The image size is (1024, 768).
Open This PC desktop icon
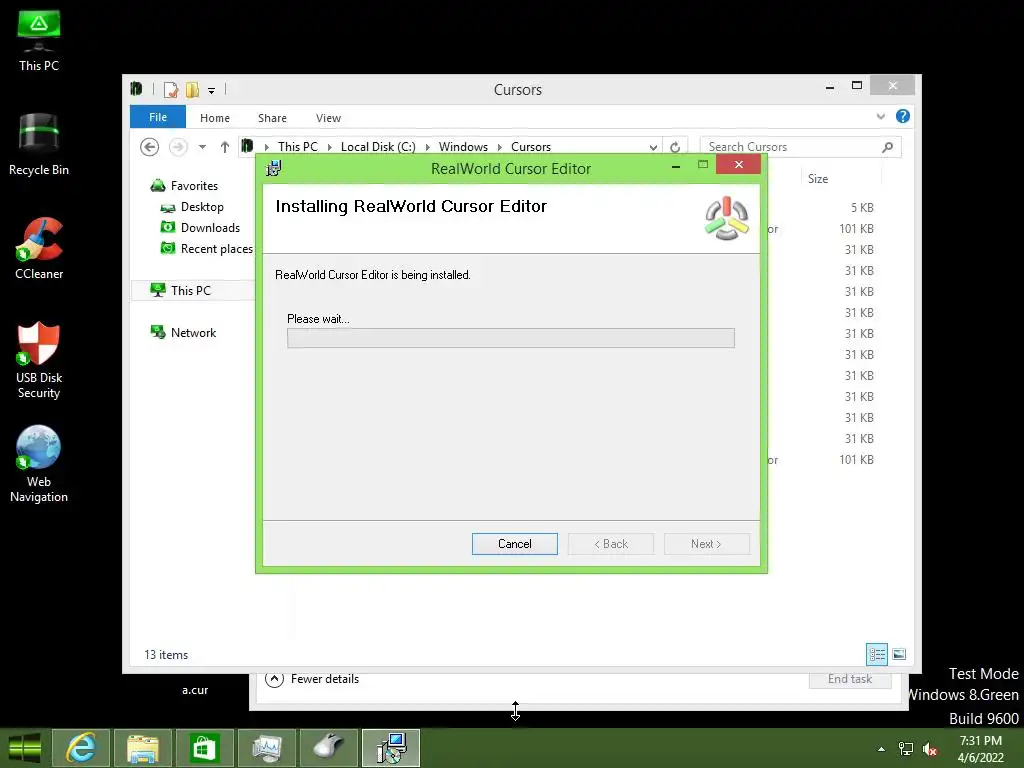tap(39, 40)
